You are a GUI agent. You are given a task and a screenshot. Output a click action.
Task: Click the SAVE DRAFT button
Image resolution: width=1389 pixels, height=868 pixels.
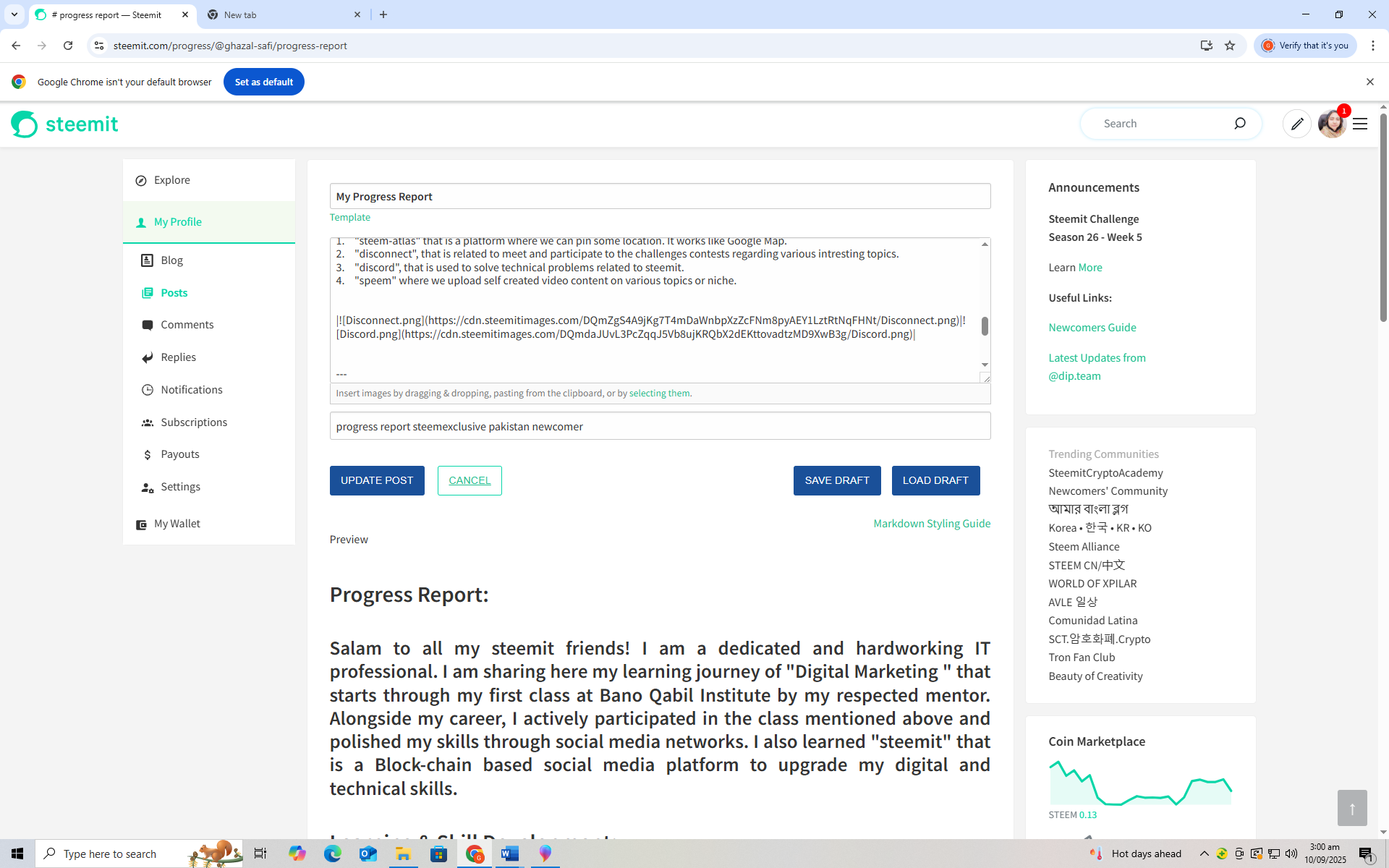tap(837, 480)
